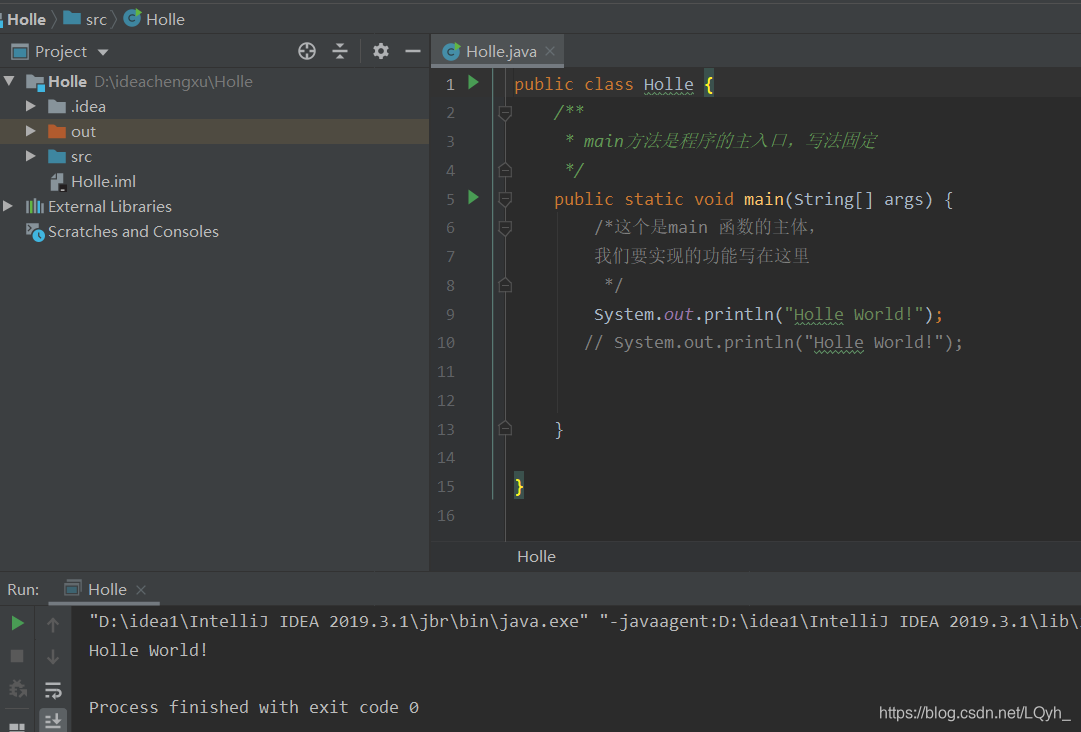Close the Holle.java editor tab

550,51
